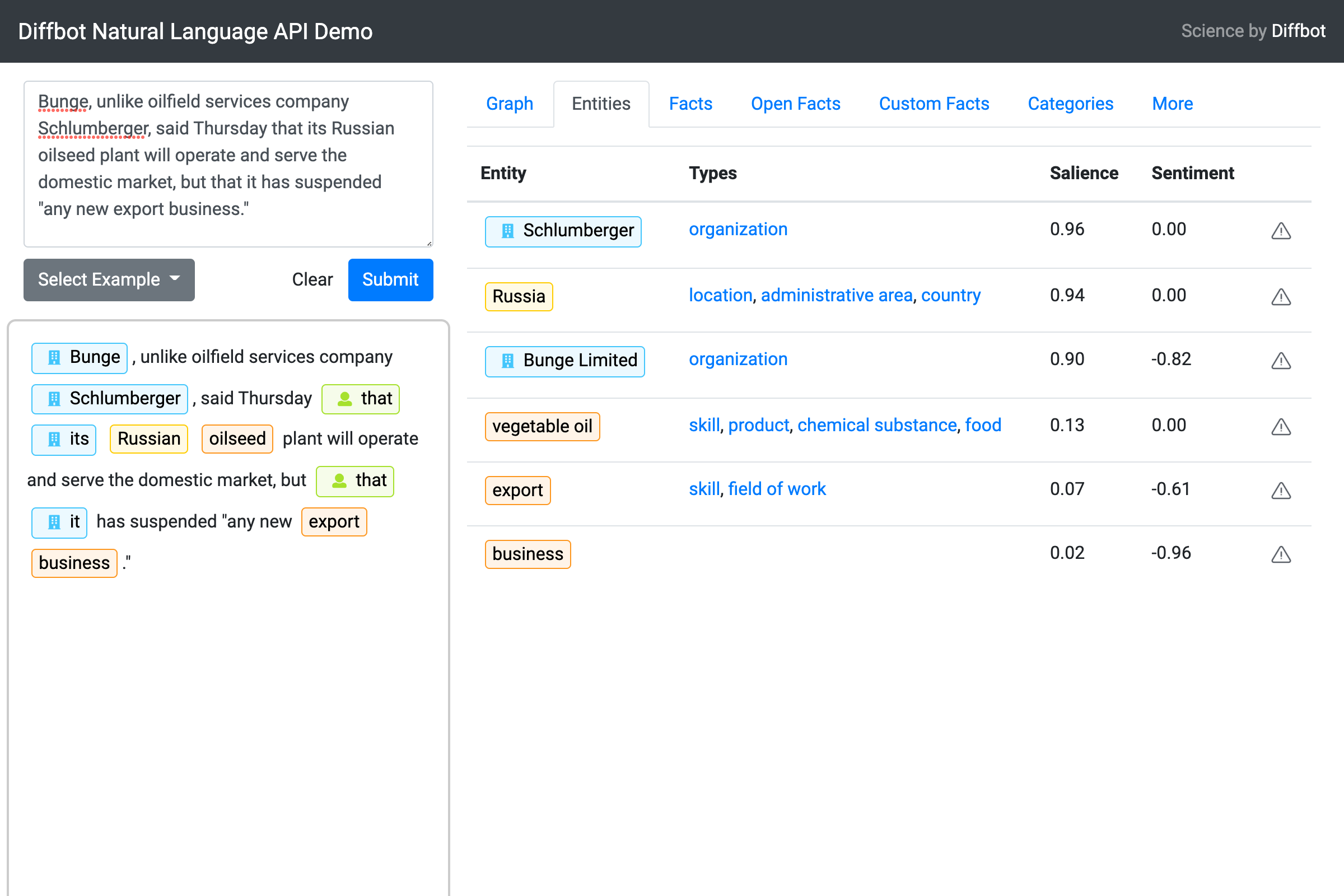
Task: Click person icon on 'that' after 'but'
Action: (x=339, y=481)
